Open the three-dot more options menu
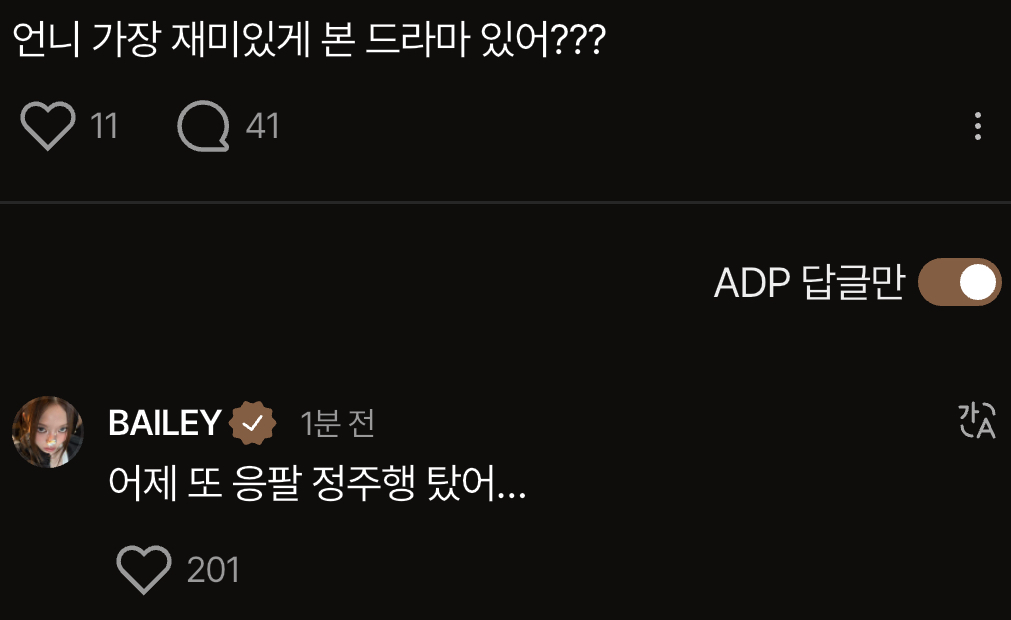This screenshot has width=1011, height=620. [x=978, y=126]
